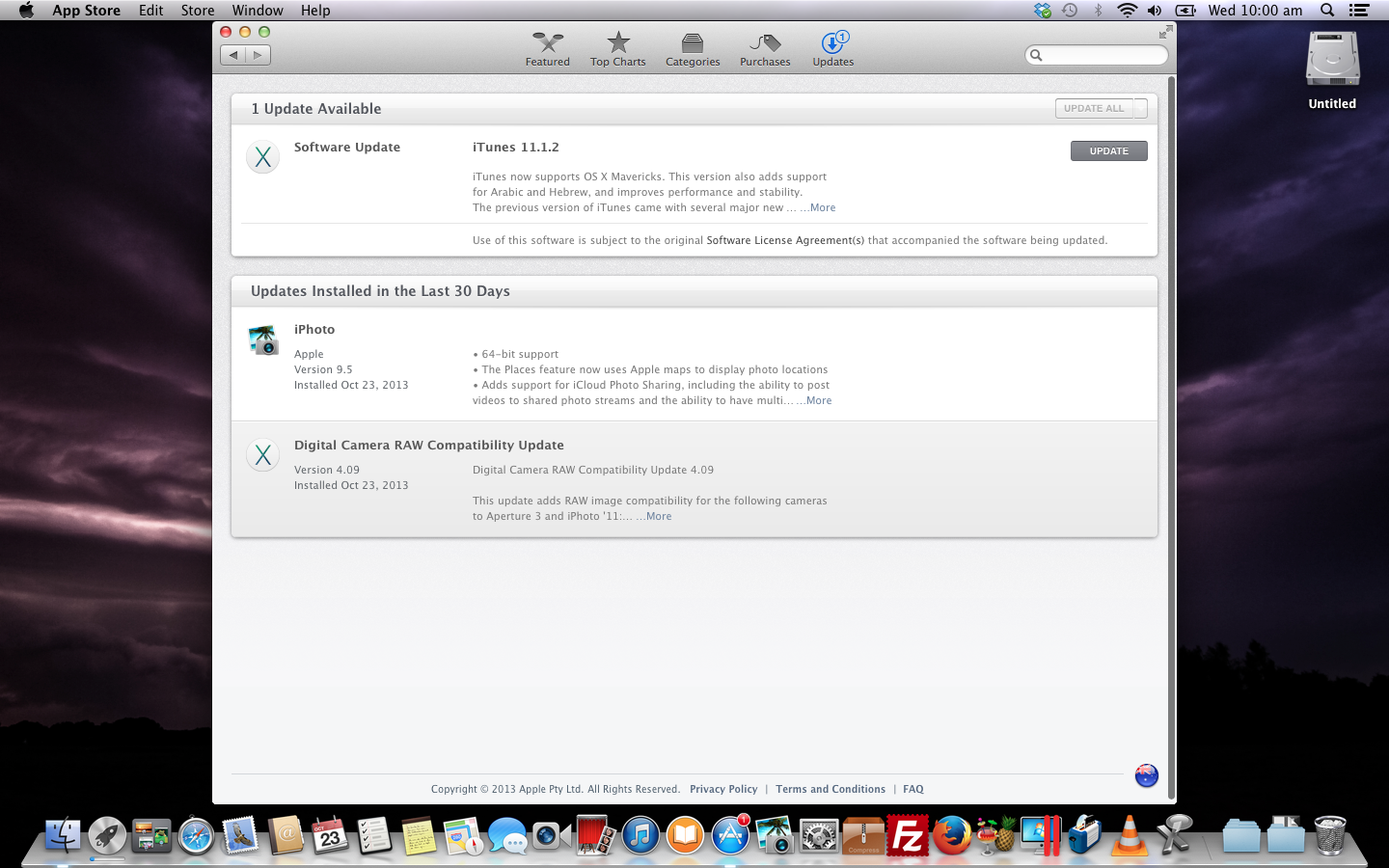Image resolution: width=1389 pixels, height=868 pixels.
Task: Click the iPhoto app icon in list
Action: click(x=263, y=339)
